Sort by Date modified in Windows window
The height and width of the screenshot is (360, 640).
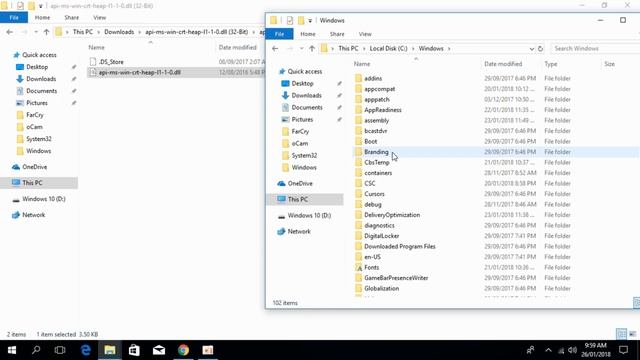[x=503, y=64]
